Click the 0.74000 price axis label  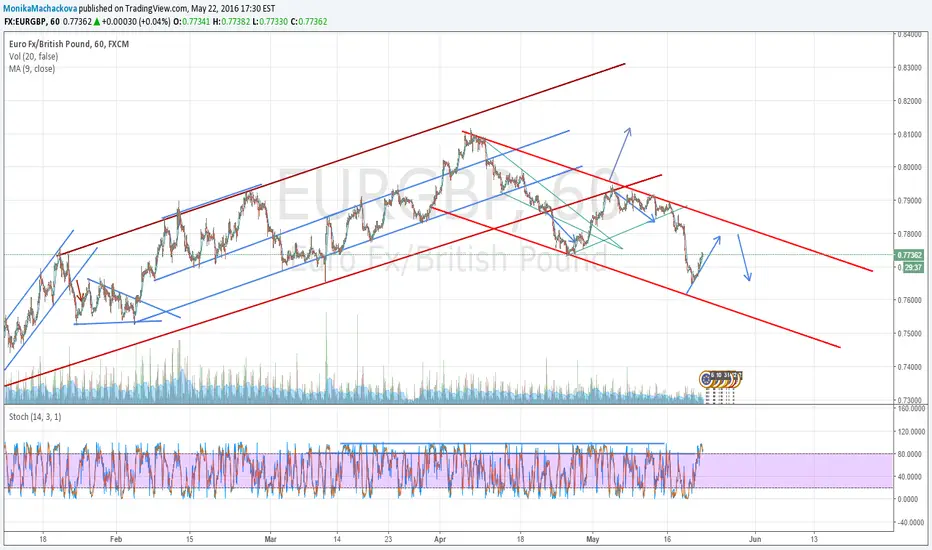(x=911, y=367)
